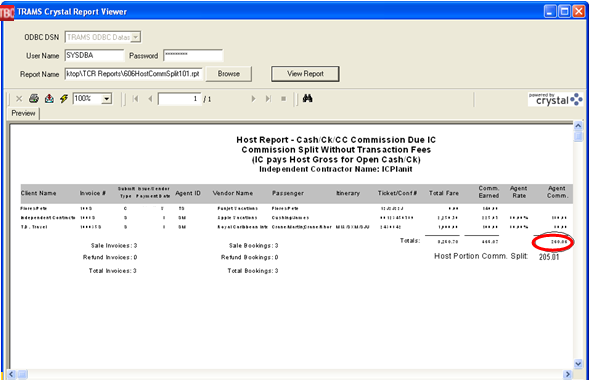
Task: Go to first page arrow
Action: 136,99
